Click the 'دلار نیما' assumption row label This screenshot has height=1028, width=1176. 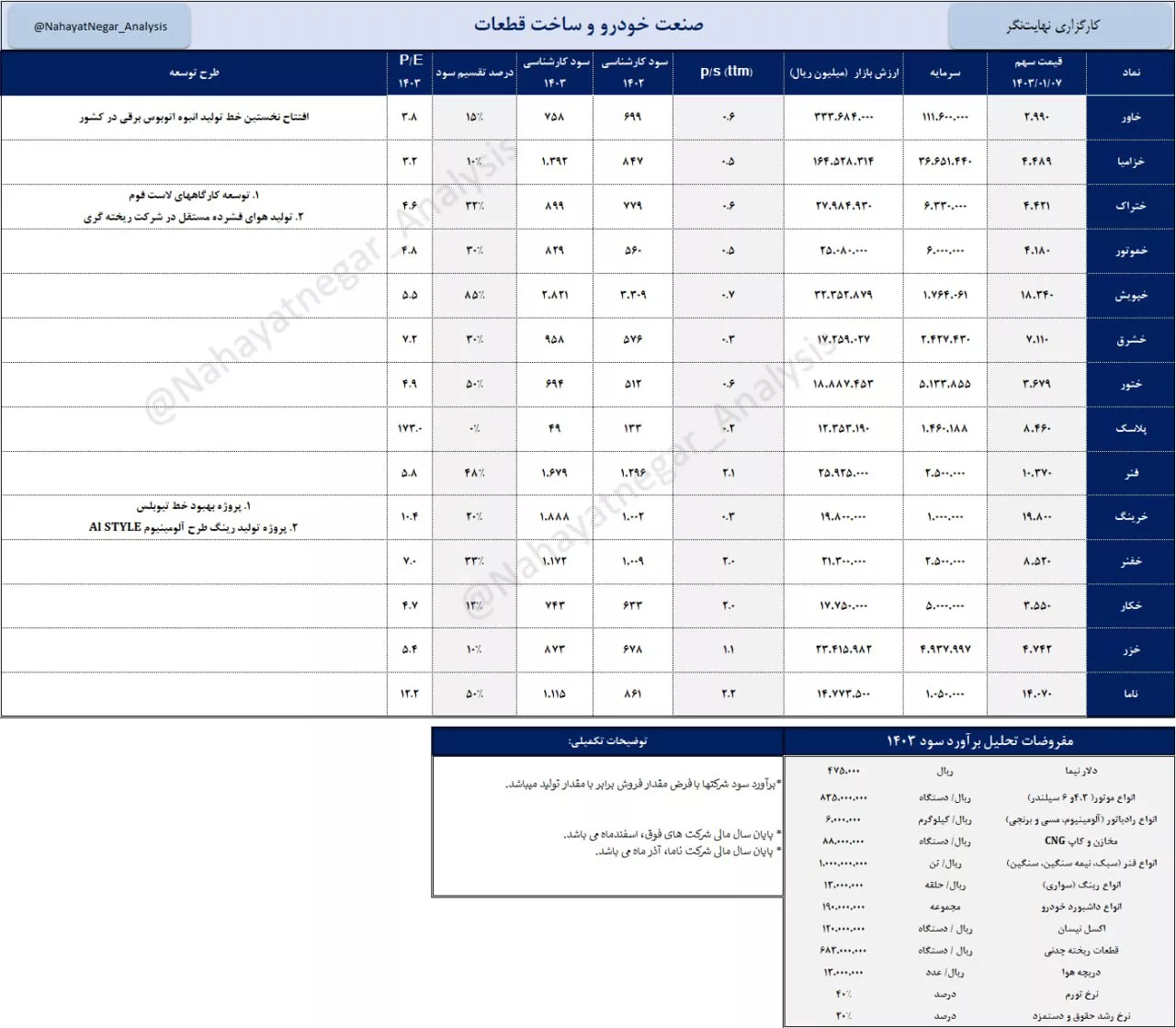pyautogui.click(x=1080, y=771)
